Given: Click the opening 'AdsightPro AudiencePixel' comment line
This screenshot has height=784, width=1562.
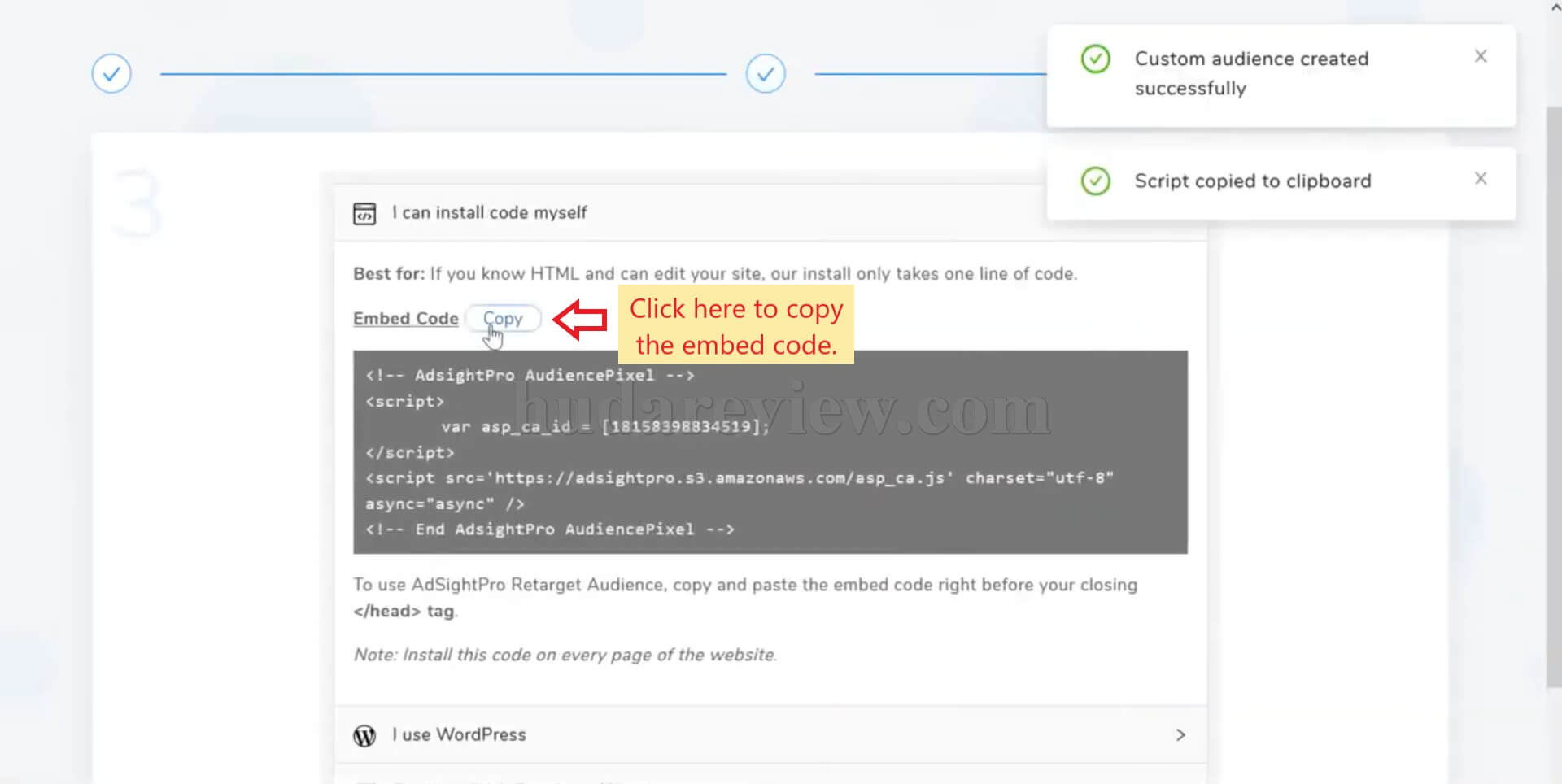Looking at the screenshot, I should 530,375.
